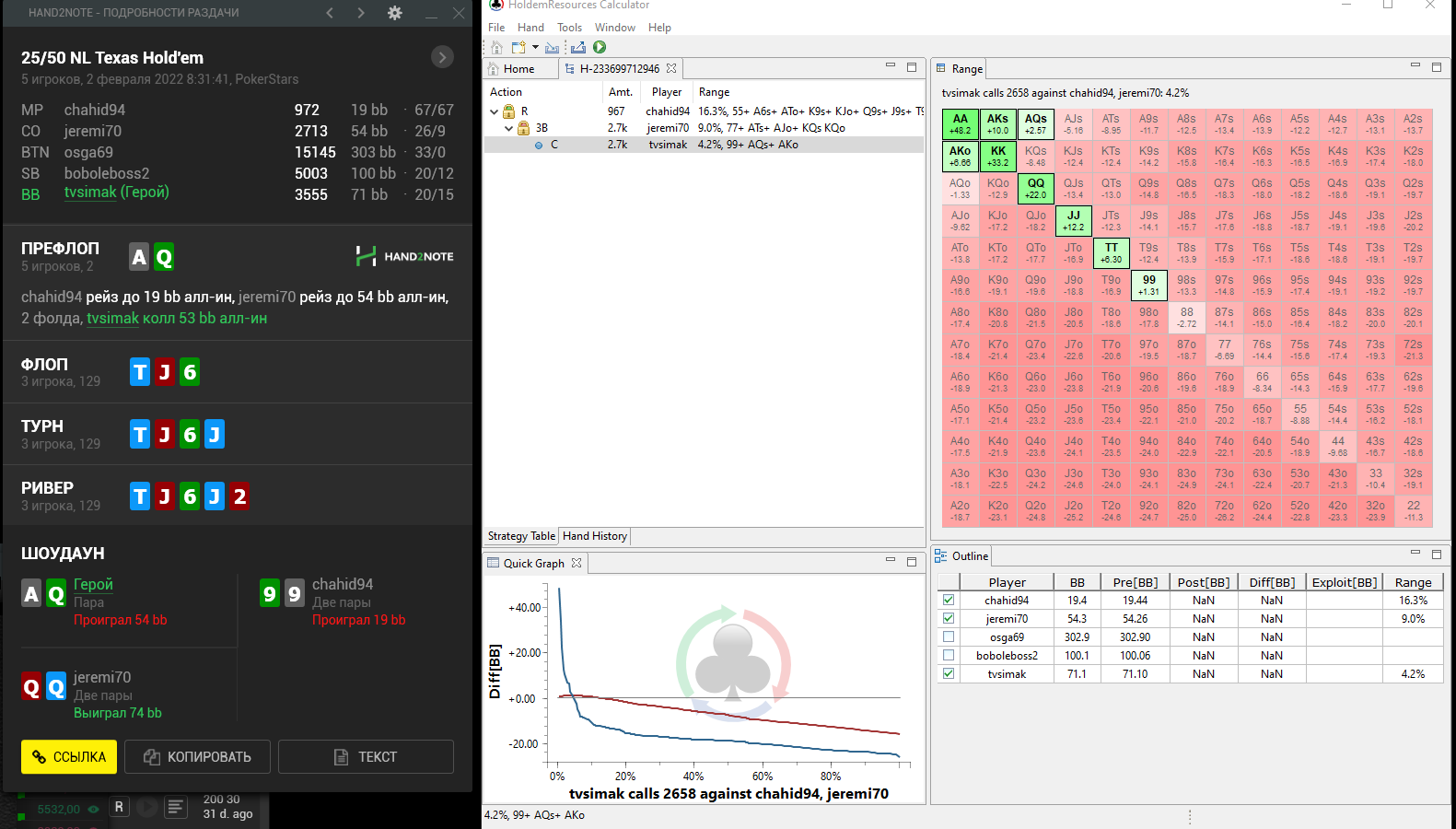Click the Home toolbar icon in HoldemResources
This screenshot has width=1456, height=829.
point(496,47)
